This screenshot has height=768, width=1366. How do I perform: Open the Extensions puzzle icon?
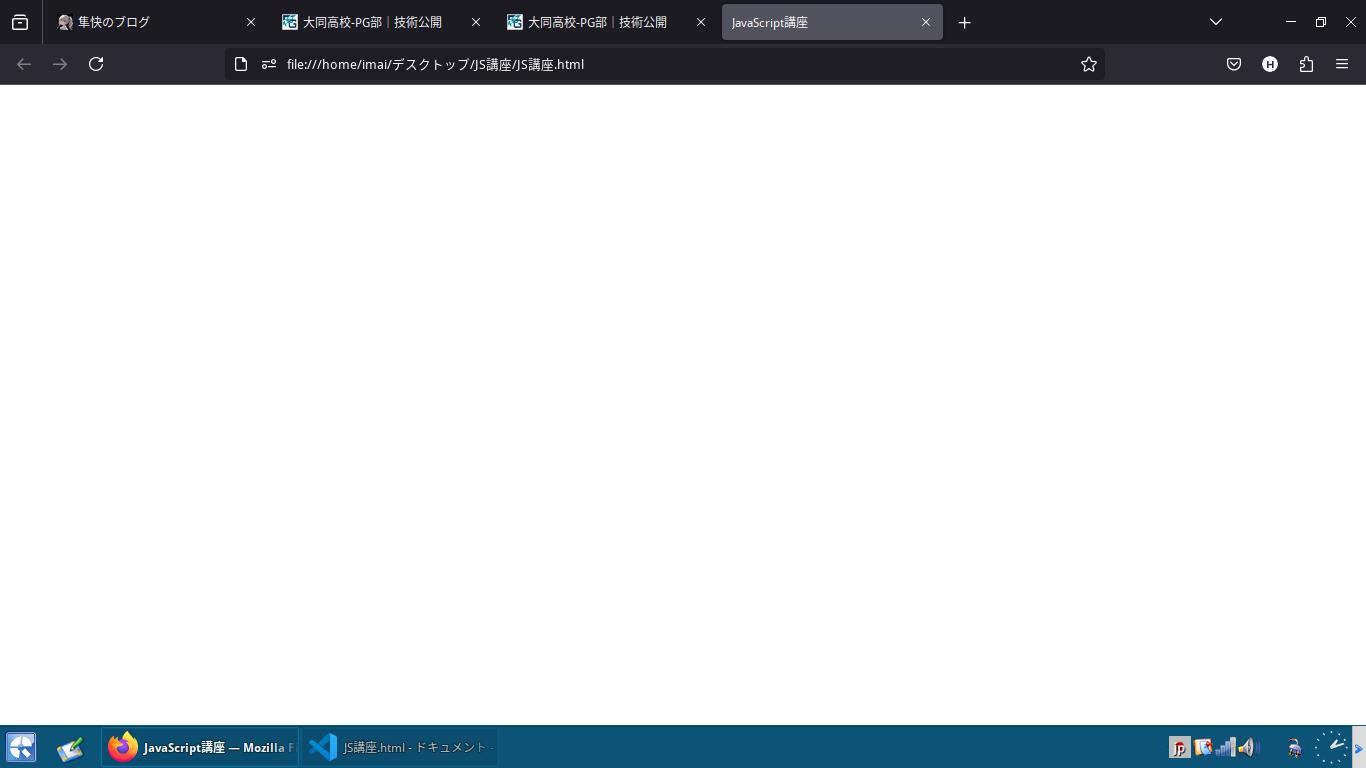[1306, 64]
